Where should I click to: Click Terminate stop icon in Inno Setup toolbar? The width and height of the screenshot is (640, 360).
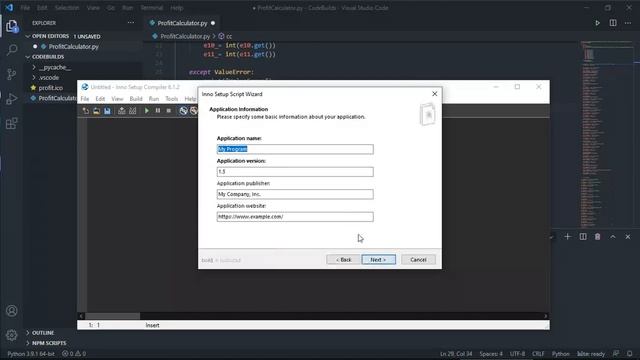coord(169,111)
